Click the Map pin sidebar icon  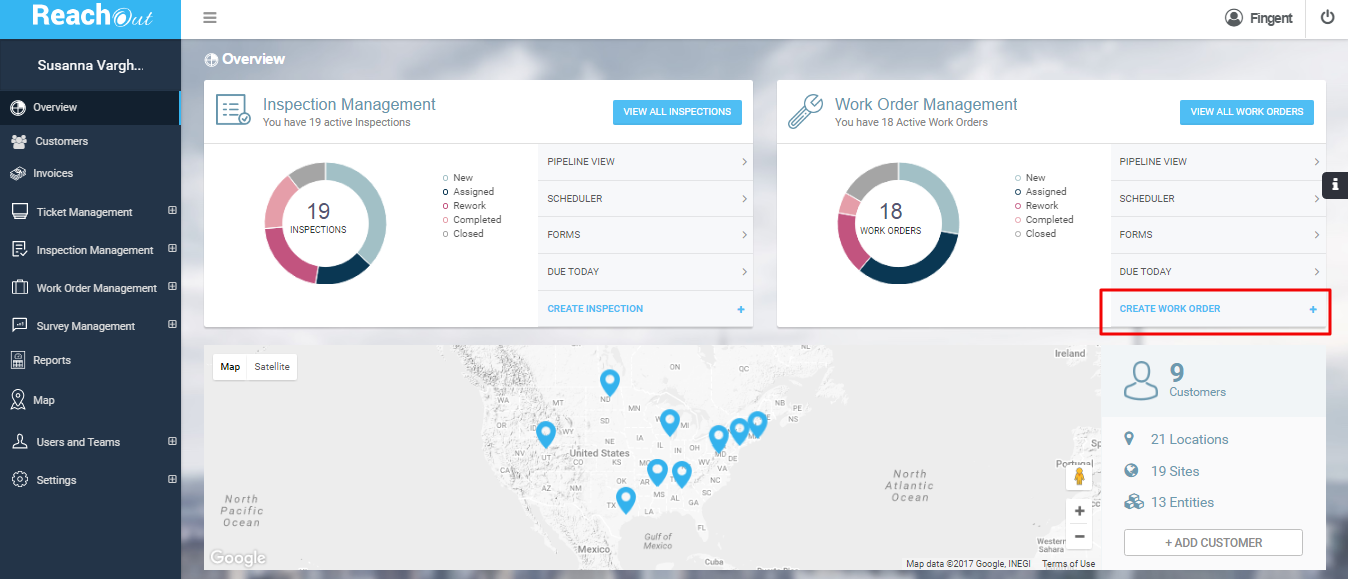coord(18,400)
